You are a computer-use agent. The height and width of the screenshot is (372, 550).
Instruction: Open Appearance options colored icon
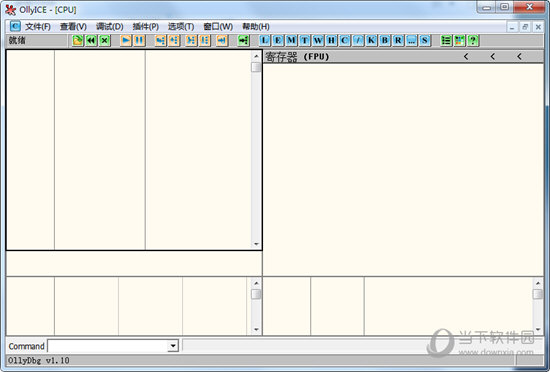459,41
